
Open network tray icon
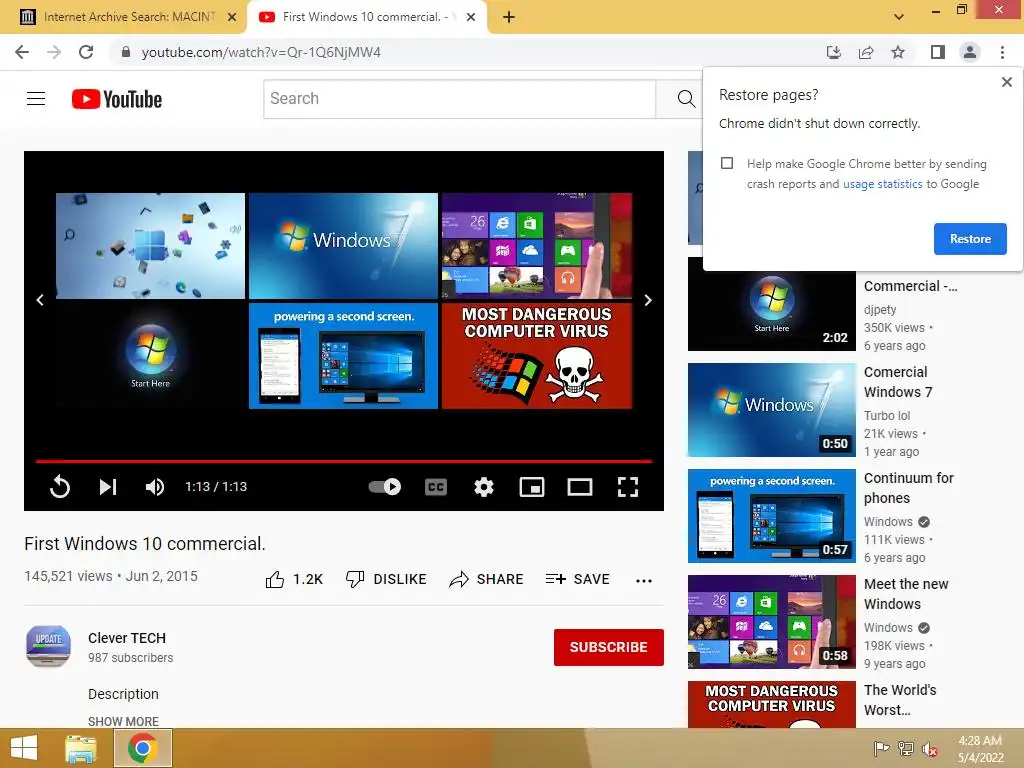click(906, 748)
